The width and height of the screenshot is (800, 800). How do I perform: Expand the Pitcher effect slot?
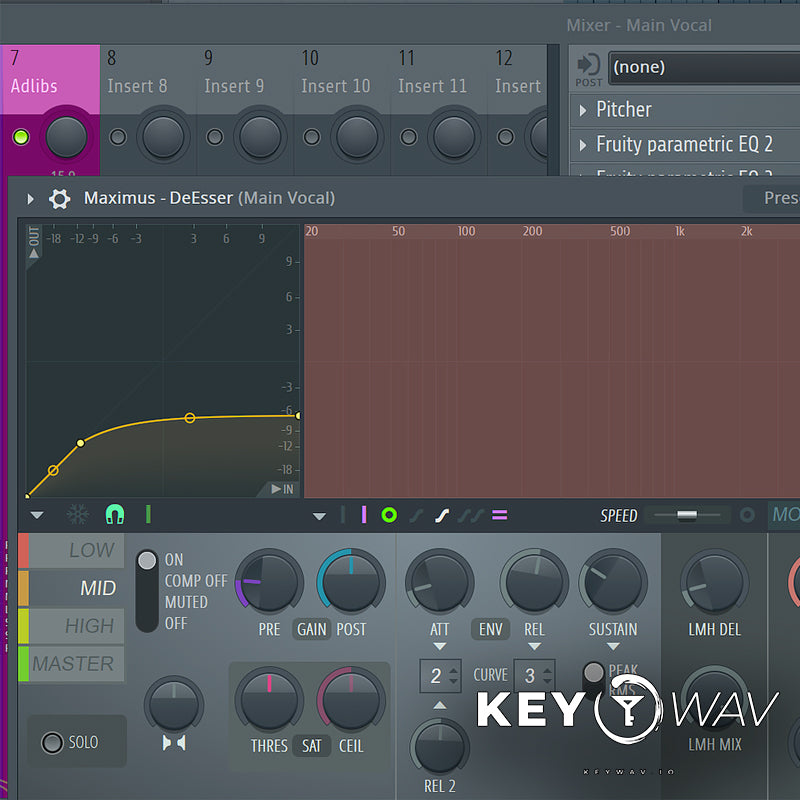tap(583, 110)
